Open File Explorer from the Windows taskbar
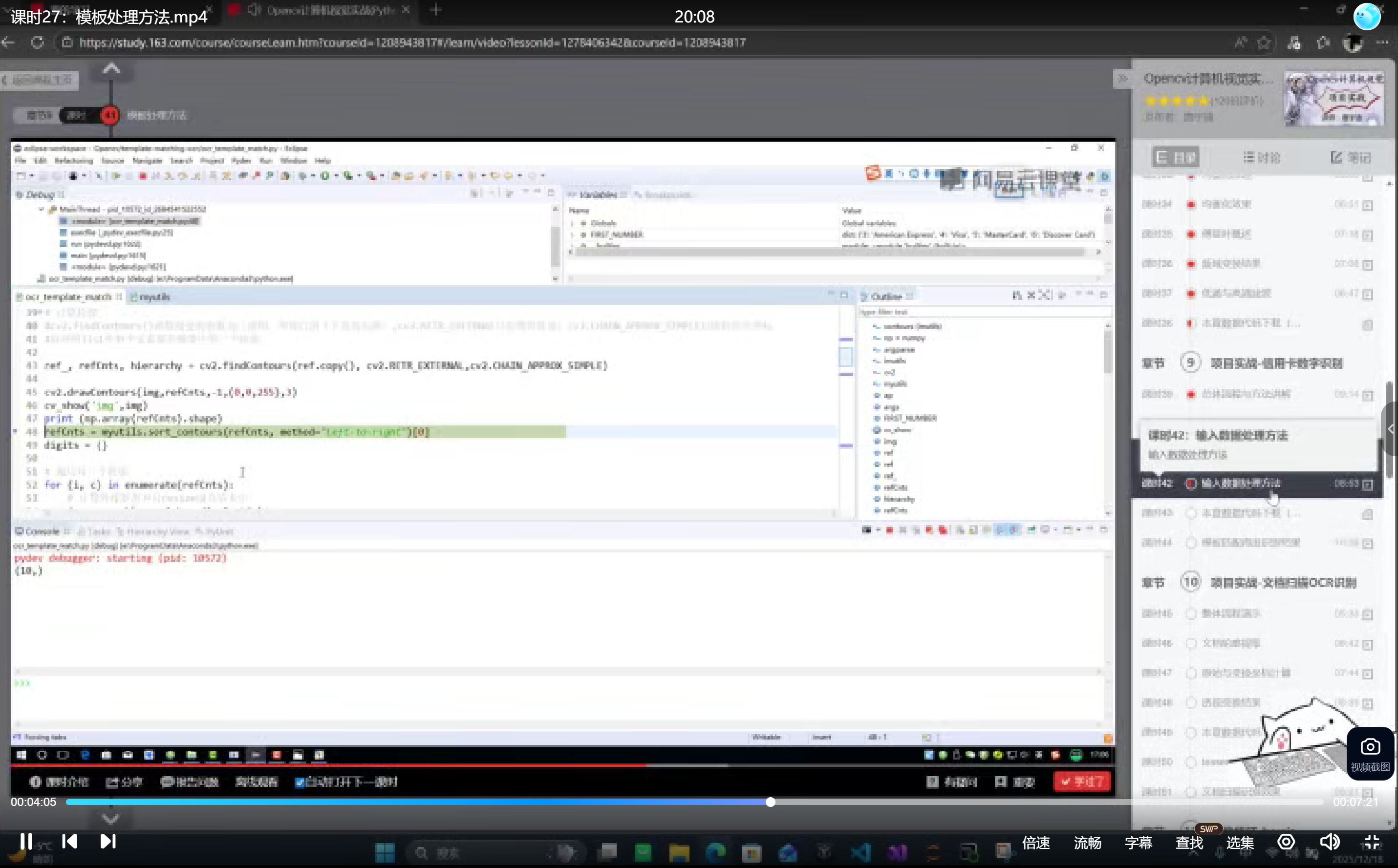1398x868 pixels. [679, 853]
